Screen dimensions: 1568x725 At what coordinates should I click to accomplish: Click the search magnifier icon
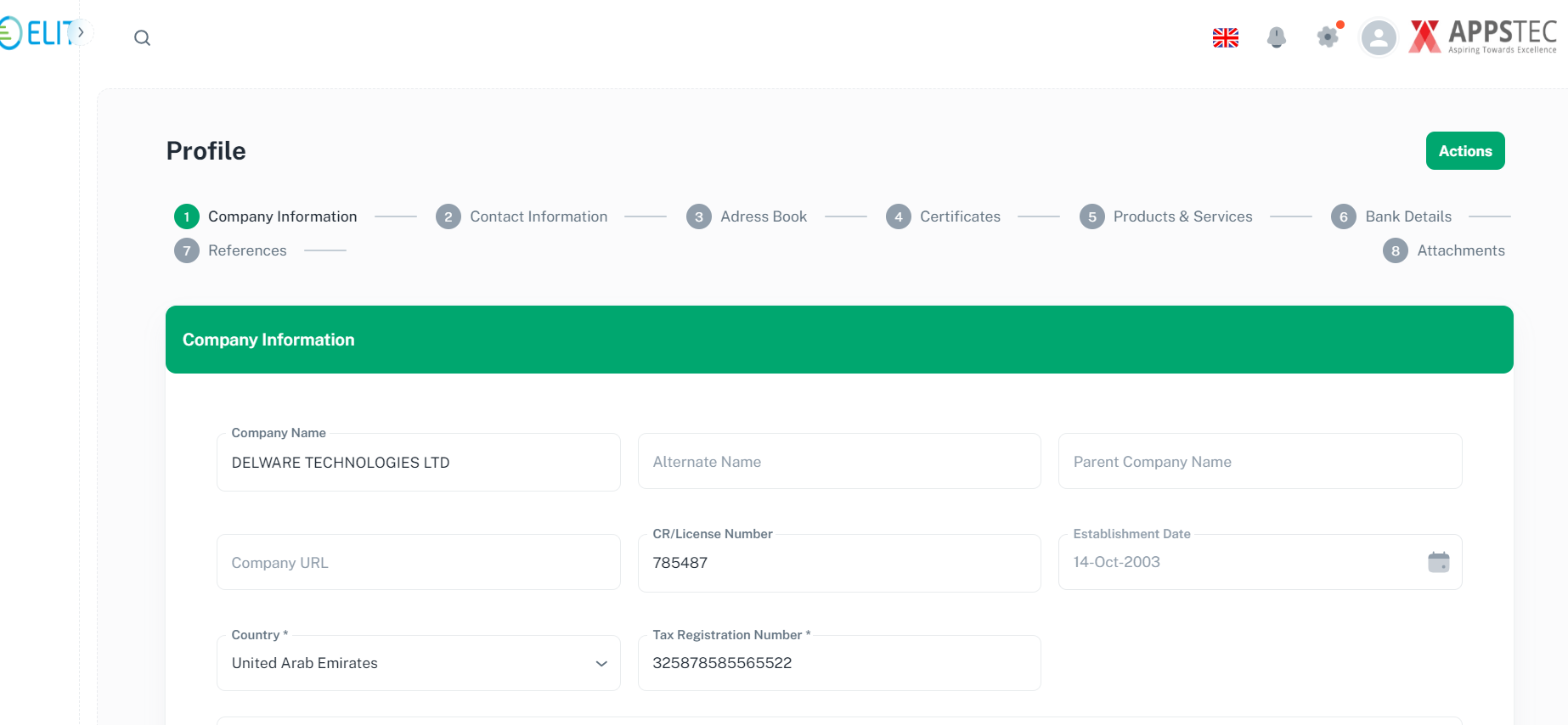click(x=142, y=38)
